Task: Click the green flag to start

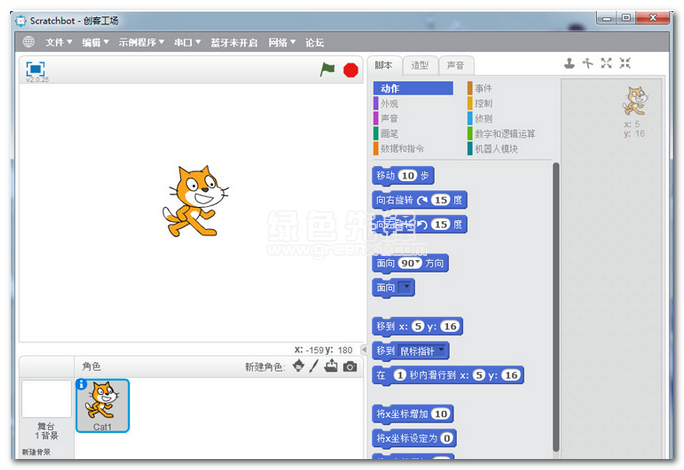Action: tap(327, 69)
